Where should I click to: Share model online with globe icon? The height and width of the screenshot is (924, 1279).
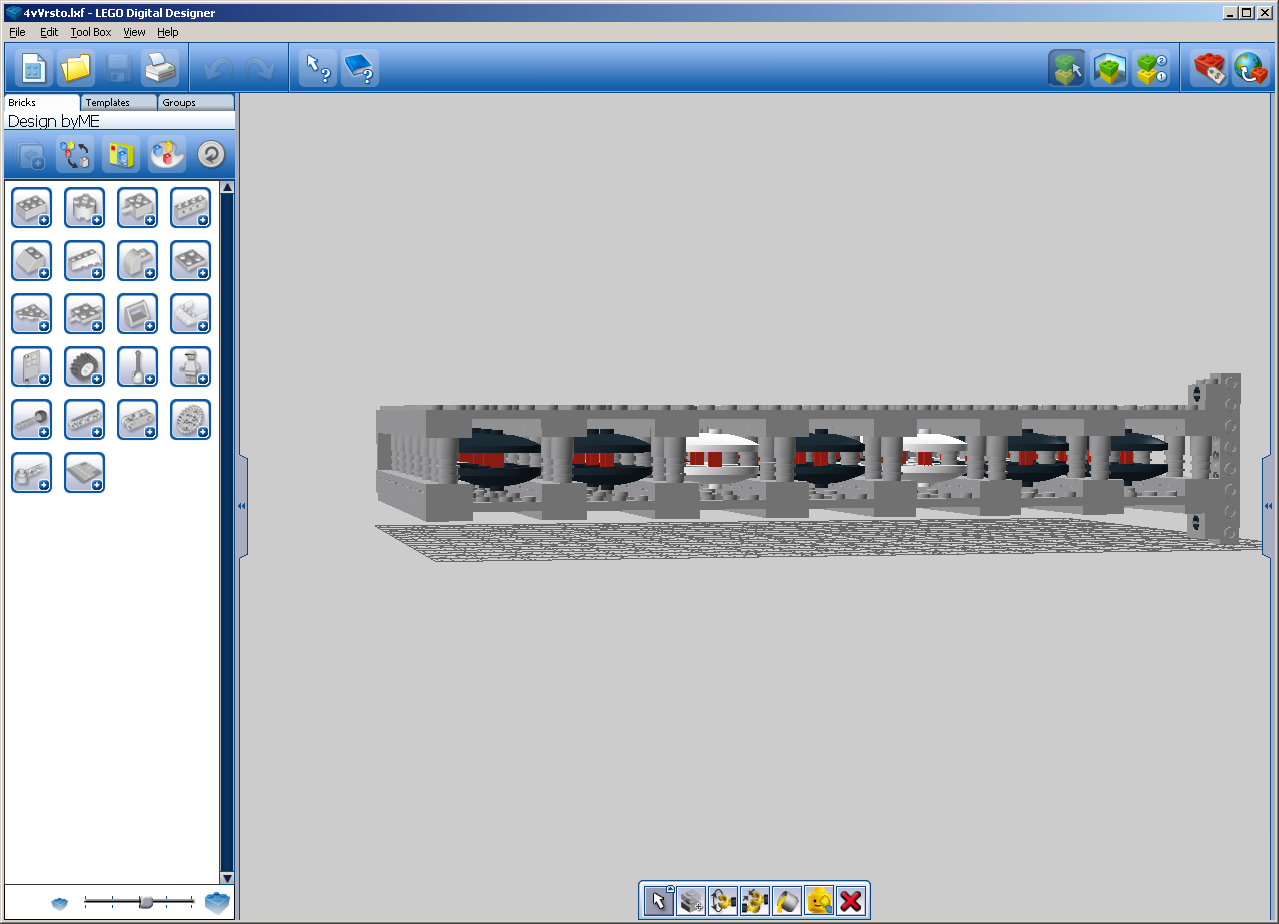[x=1251, y=68]
